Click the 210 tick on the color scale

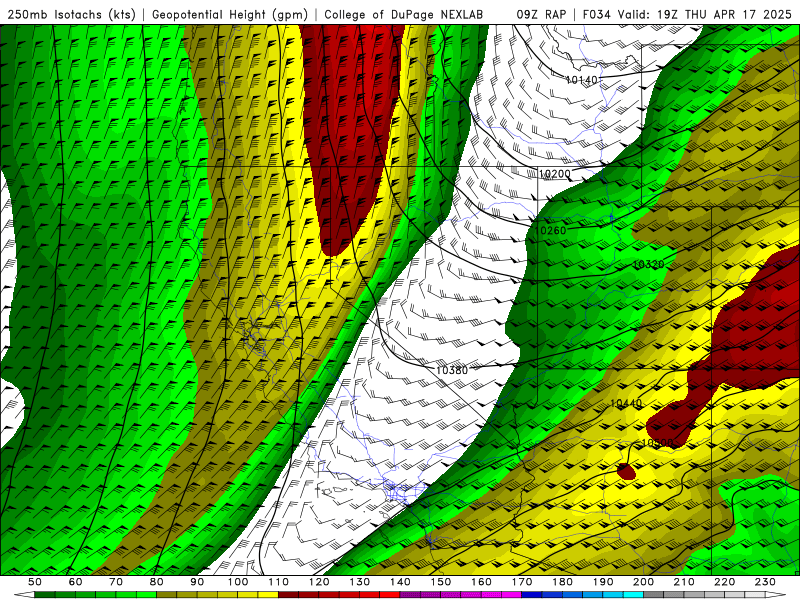(684, 582)
